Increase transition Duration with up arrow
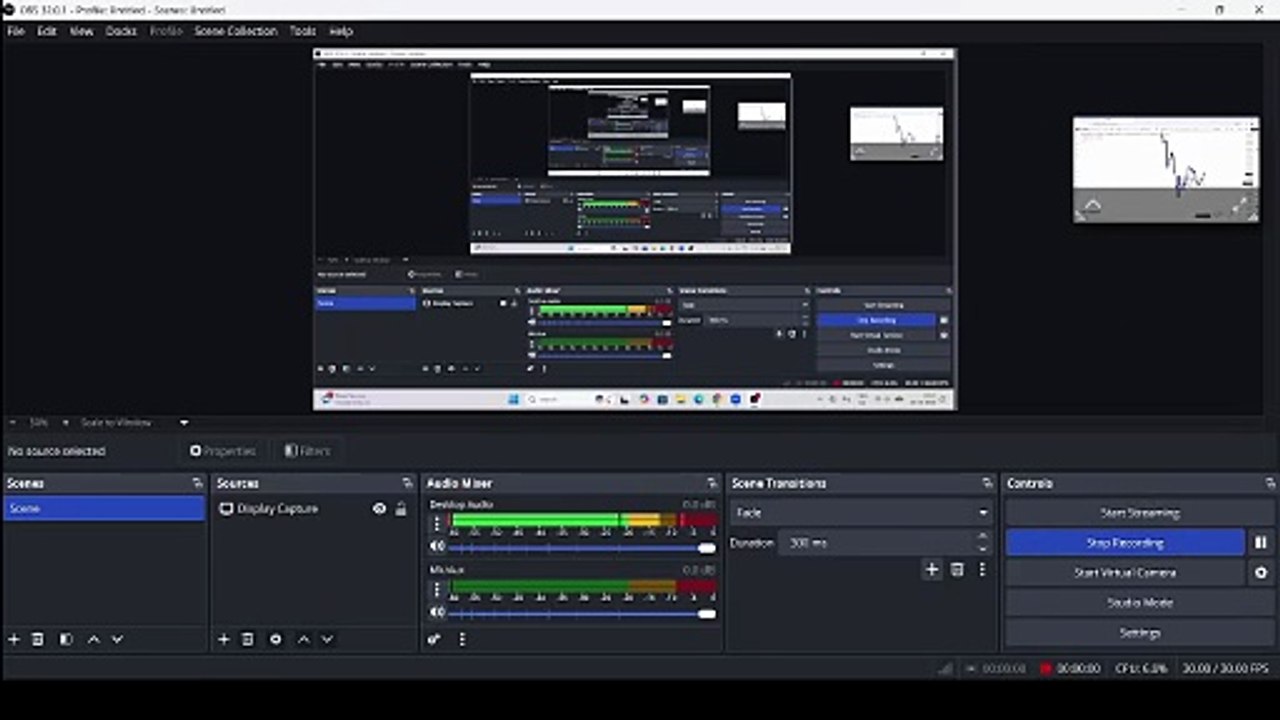This screenshot has width=1280, height=720. pyautogui.click(x=982, y=537)
